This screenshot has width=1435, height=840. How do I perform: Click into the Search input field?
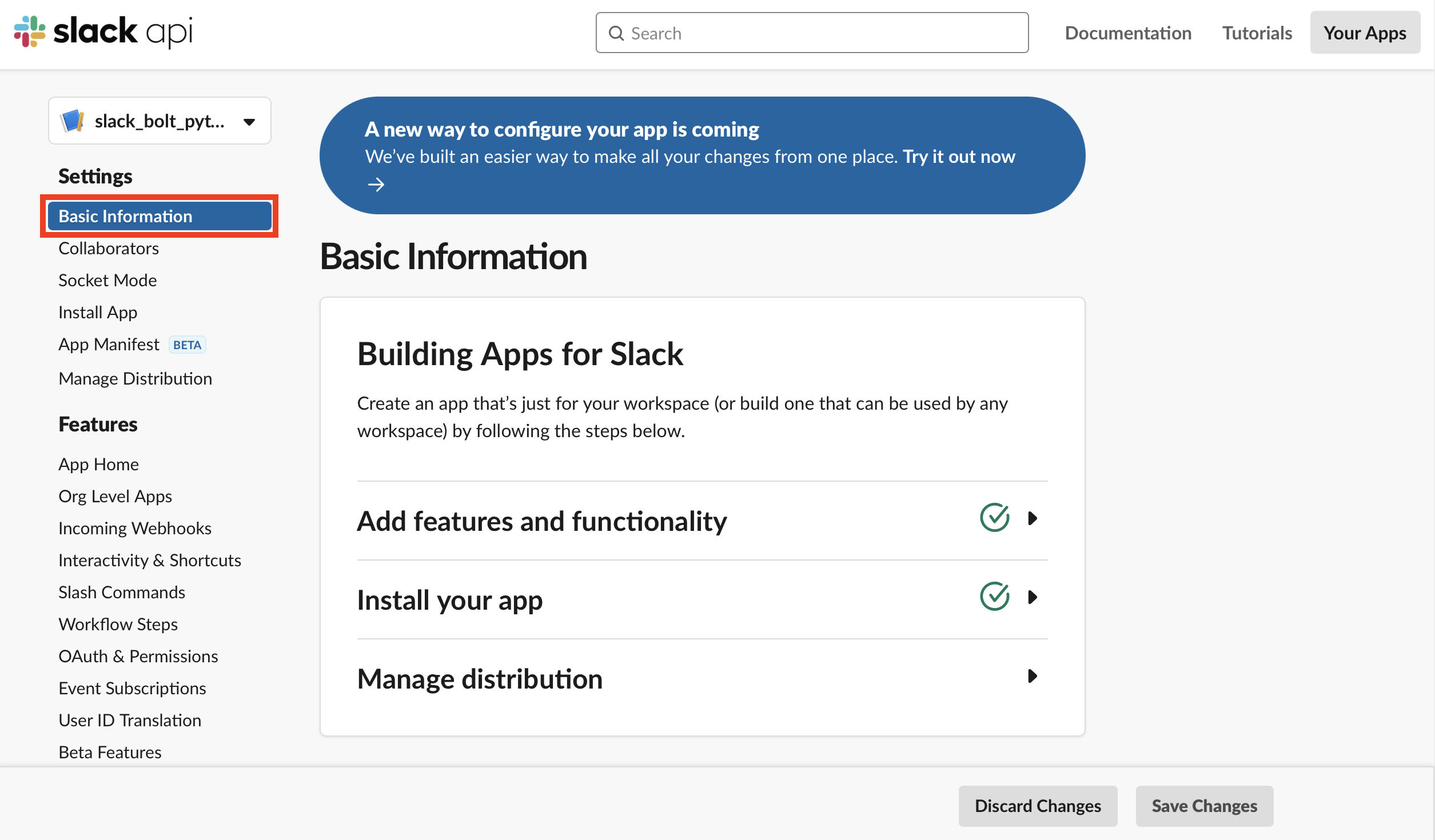coord(812,33)
